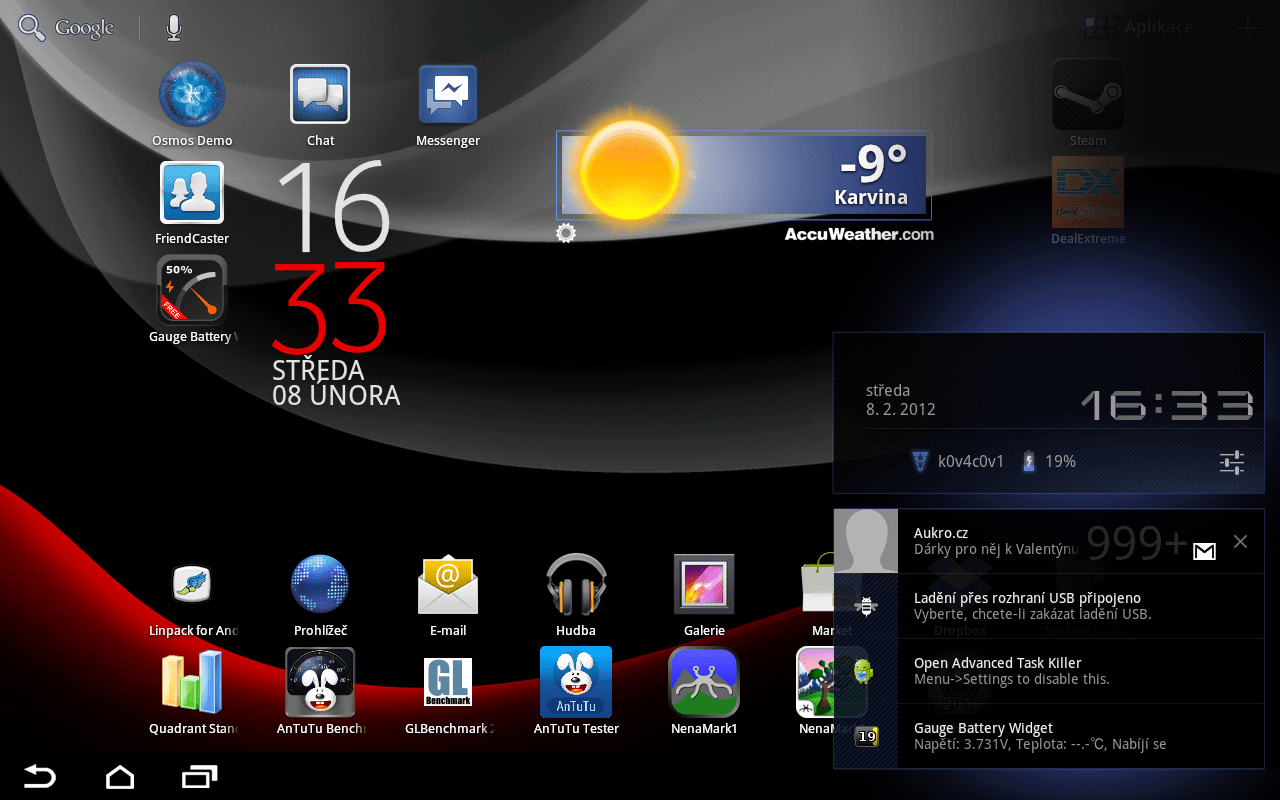The height and width of the screenshot is (800, 1280).
Task: Open Advanced Task Killer notification
Action: pyautogui.click(x=1049, y=671)
